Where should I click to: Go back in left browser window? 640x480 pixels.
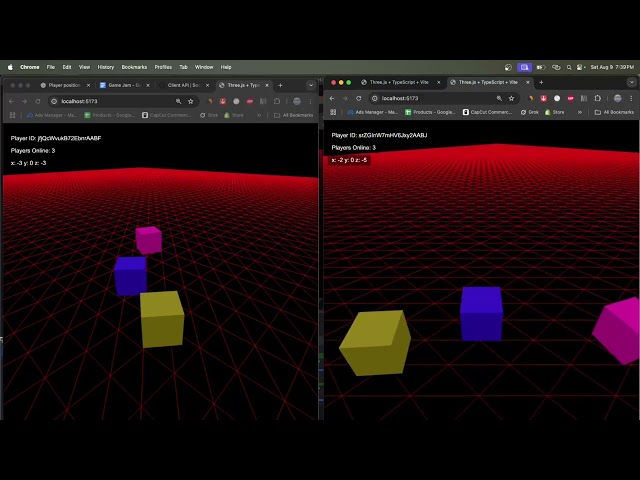point(11,101)
